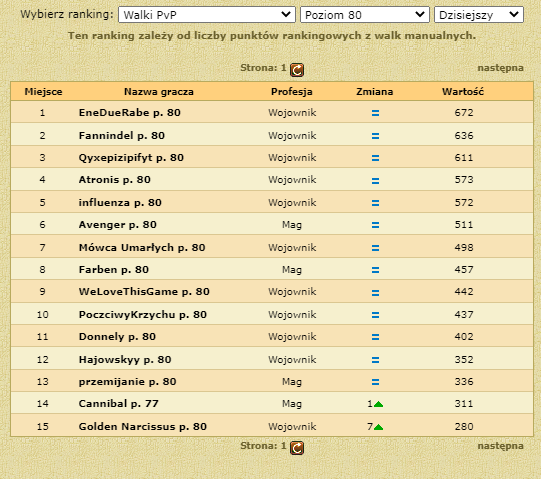
Task: Click the Wartość column header
Action: (x=463, y=92)
